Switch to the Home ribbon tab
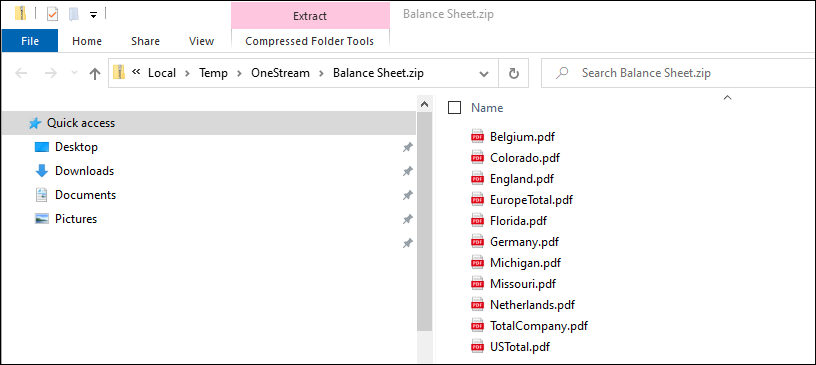Image resolution: width=816 pixels, height=365 pixels. click(x=87, y=41)
